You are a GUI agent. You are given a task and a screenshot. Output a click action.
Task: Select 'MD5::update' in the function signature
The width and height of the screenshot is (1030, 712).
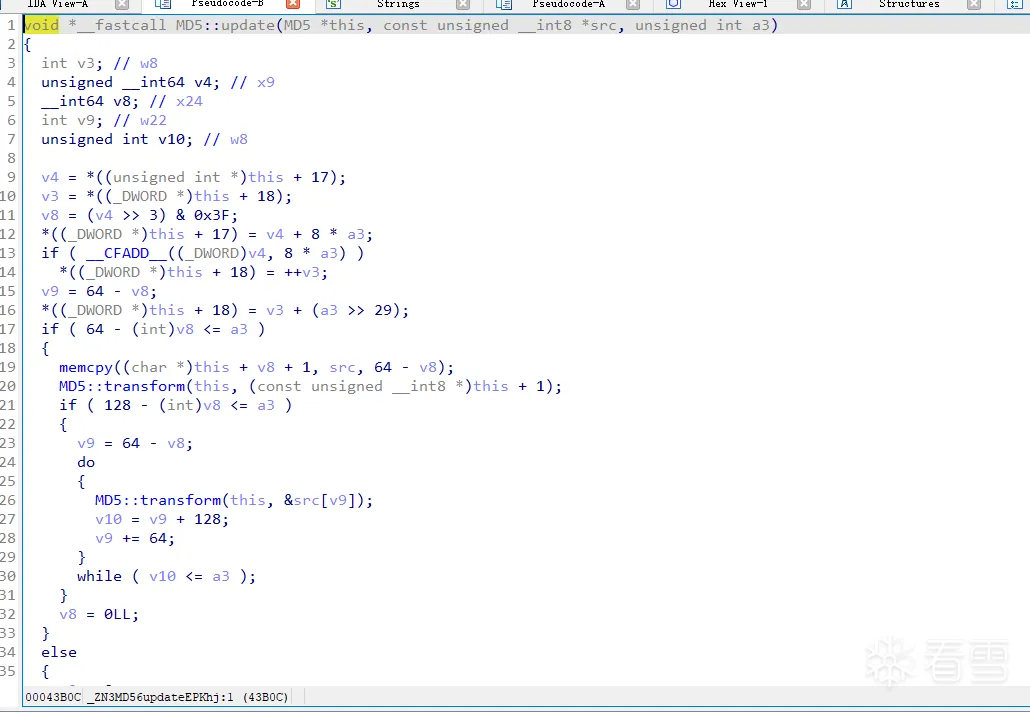click(x=225, y=25)
